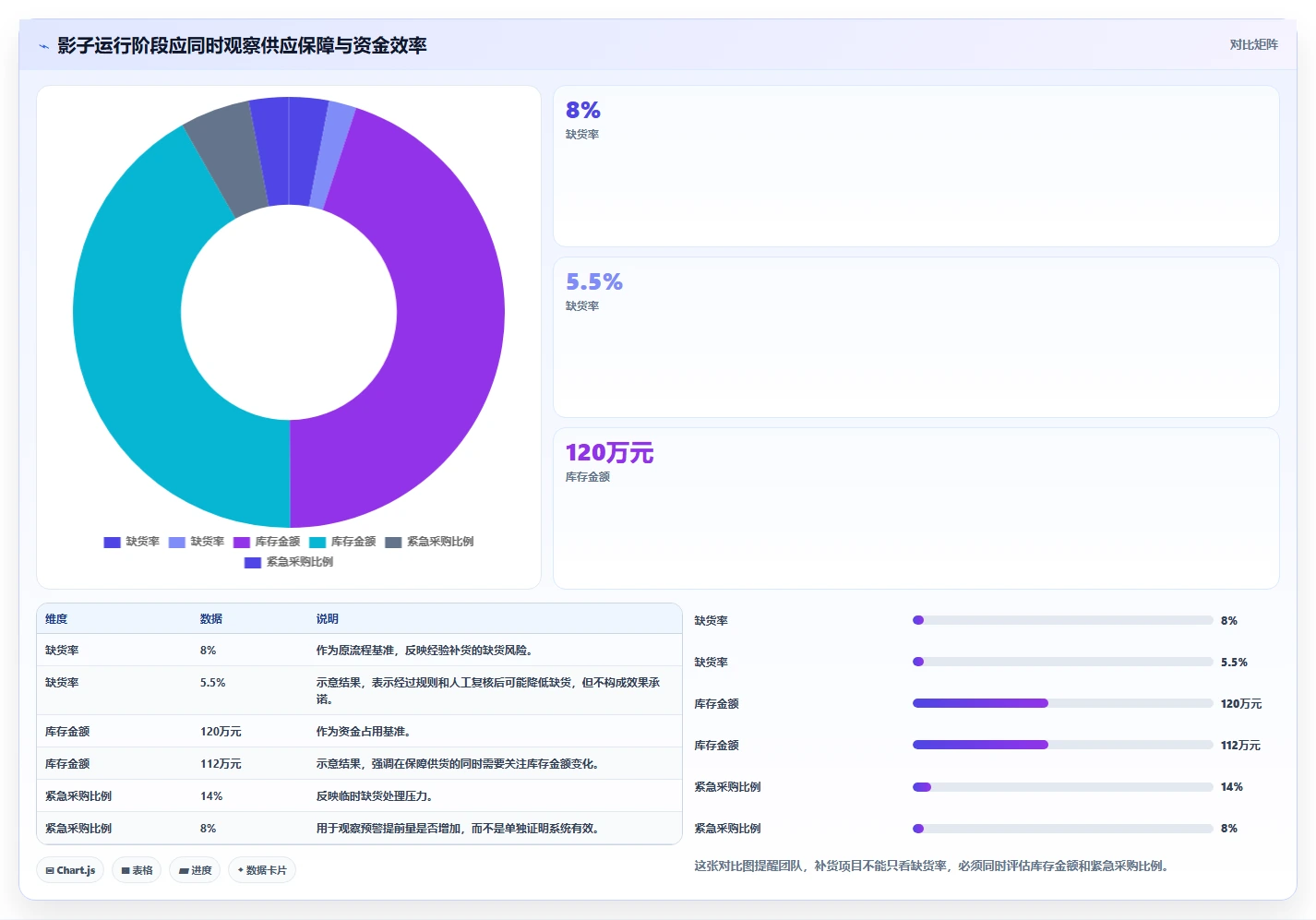Click the 120万元 库存金额 data card
This screenshot has width=1316, height=920.
pos(915,508)
